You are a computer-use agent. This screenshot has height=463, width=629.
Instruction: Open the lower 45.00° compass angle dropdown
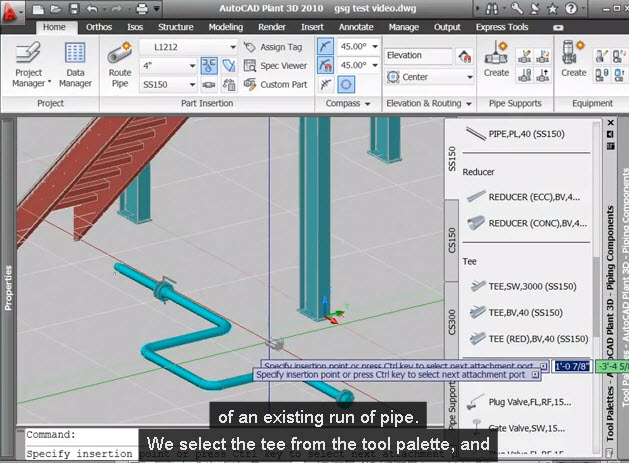coord(375,65)
